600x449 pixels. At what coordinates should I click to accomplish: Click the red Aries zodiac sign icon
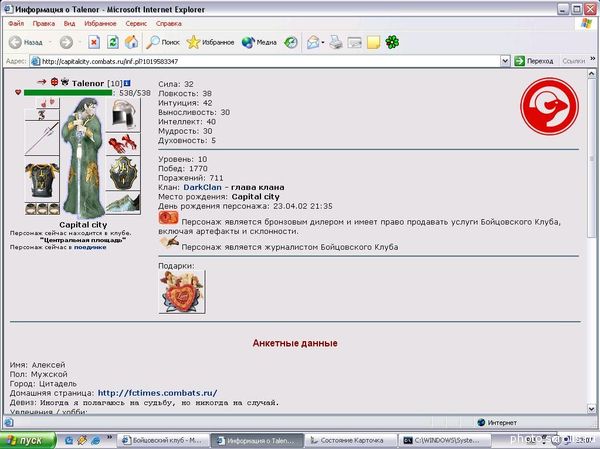549,106
